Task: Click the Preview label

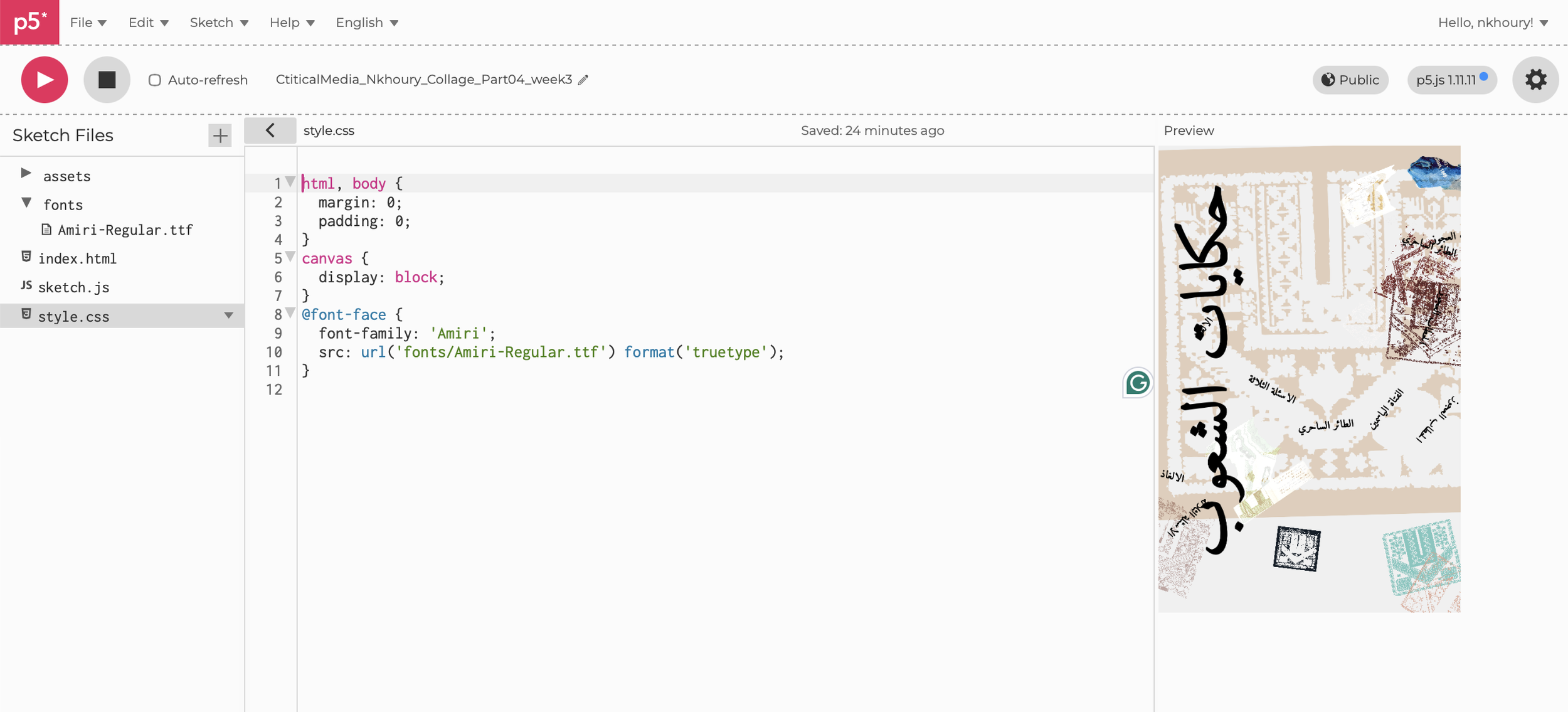Action: (1189, 130)
